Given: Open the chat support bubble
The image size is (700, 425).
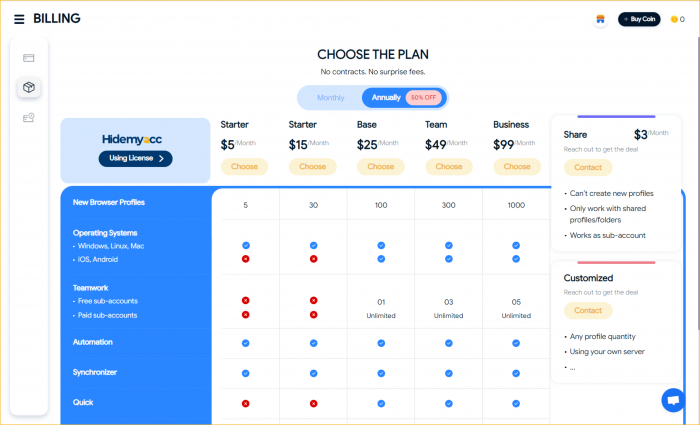Looking at the screenshot, I should (x=673, y=400).
